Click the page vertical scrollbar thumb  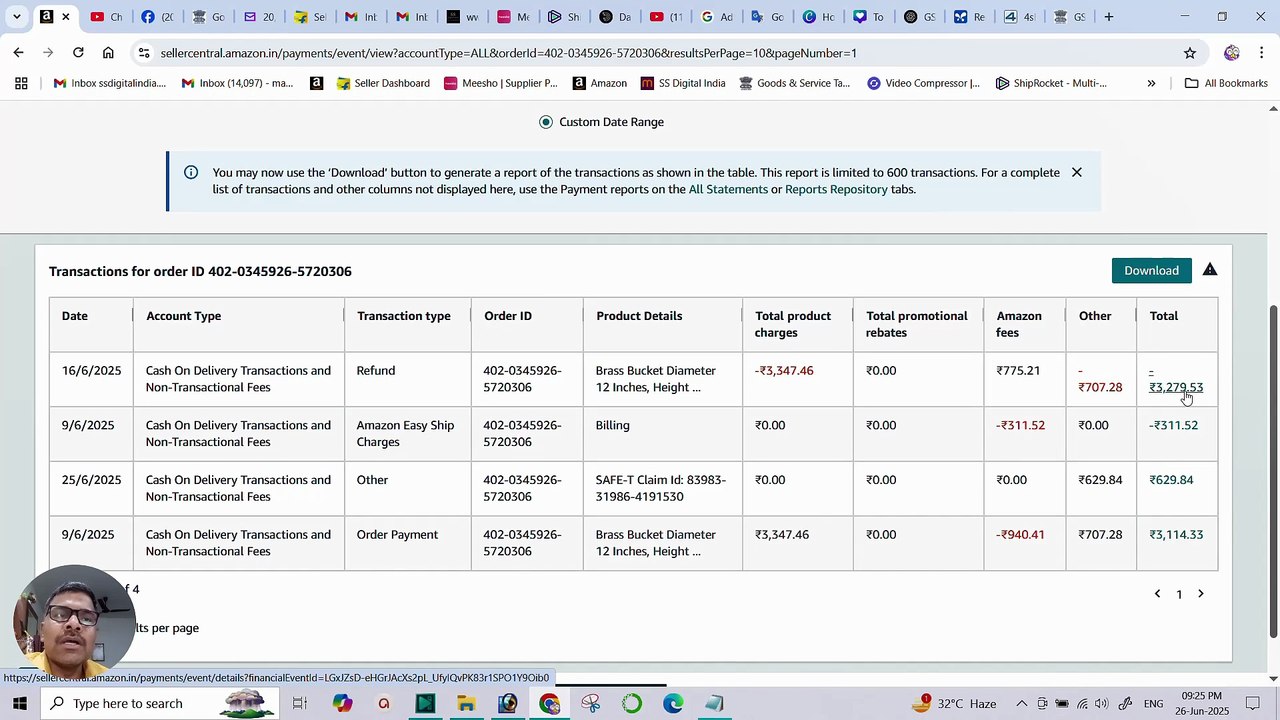(1273, 470)
